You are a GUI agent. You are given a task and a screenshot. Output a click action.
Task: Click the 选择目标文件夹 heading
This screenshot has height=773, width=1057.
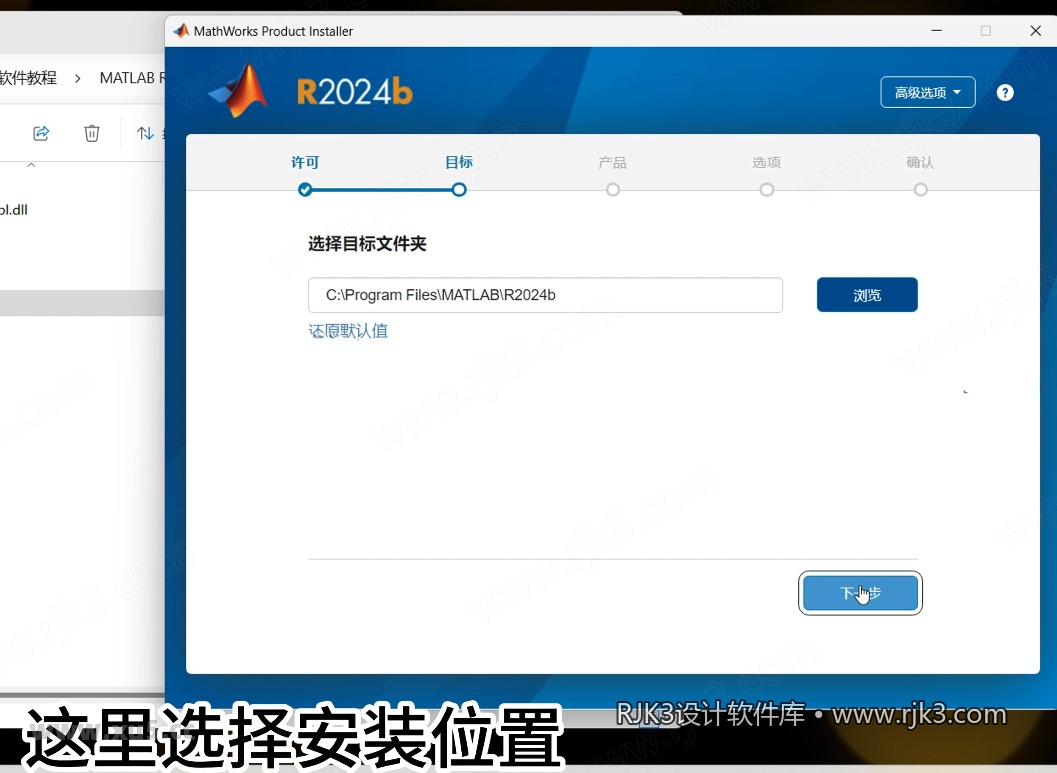[367, 243]
